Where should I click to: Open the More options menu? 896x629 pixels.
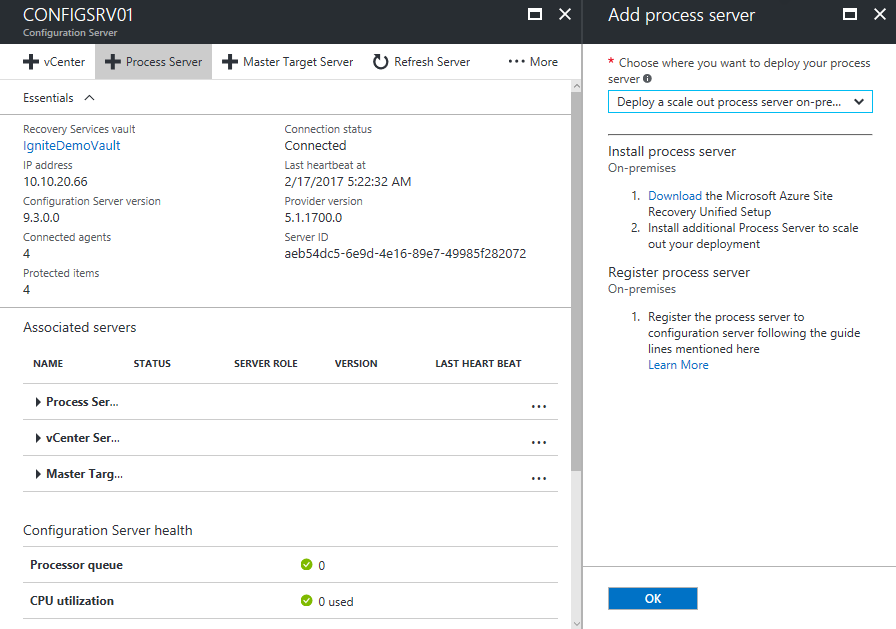[532, 62]
